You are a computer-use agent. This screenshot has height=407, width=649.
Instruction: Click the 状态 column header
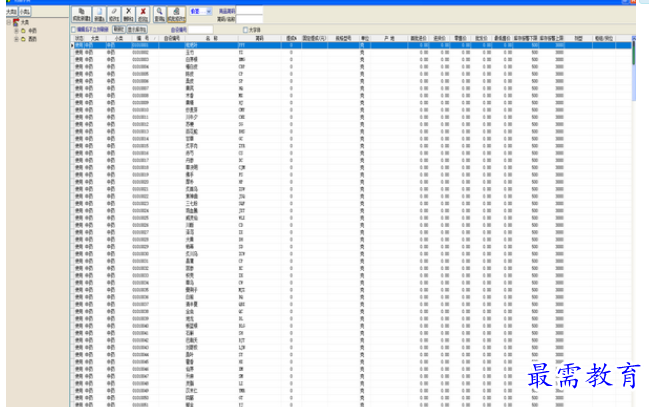79,38
